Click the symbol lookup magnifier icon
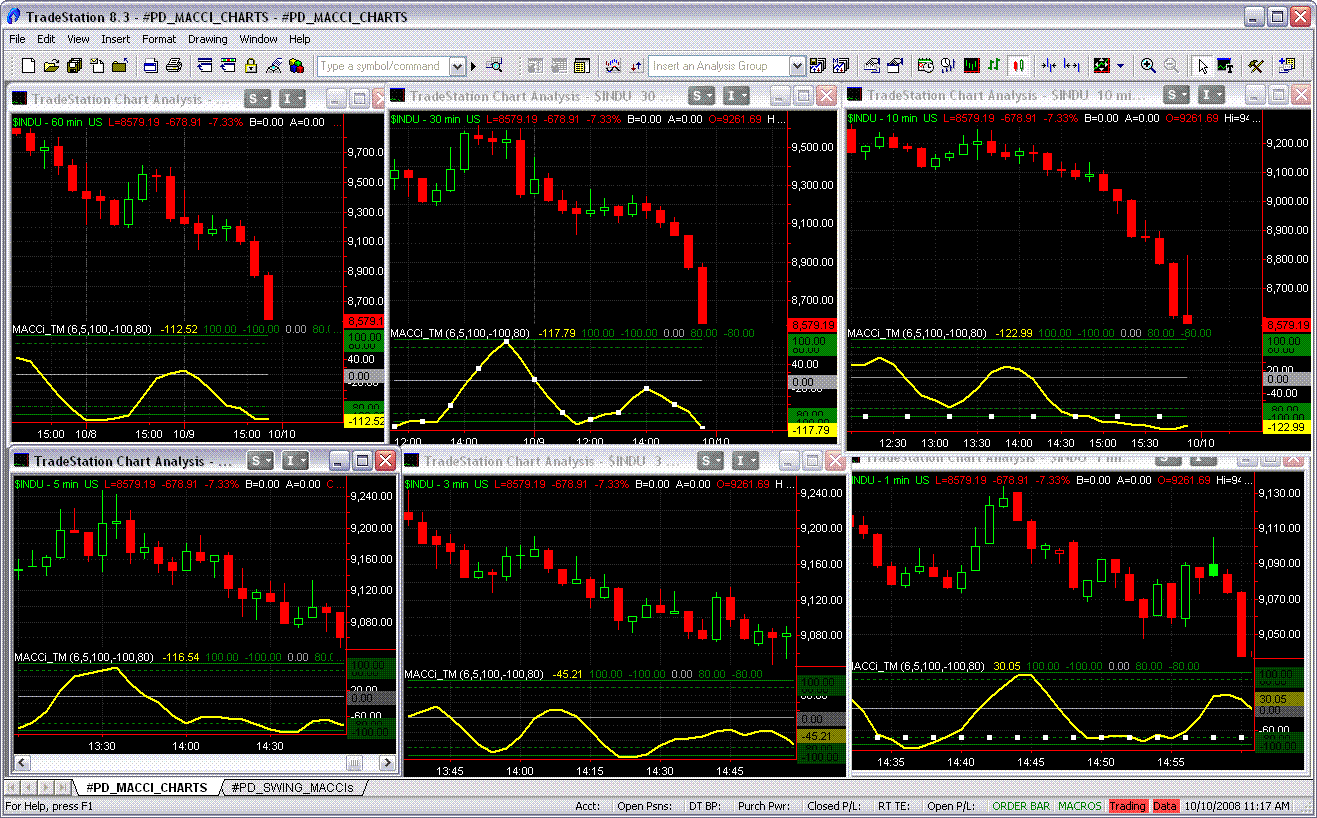The width and height of the screenshot is (1317, 818). tap(494, 66)
